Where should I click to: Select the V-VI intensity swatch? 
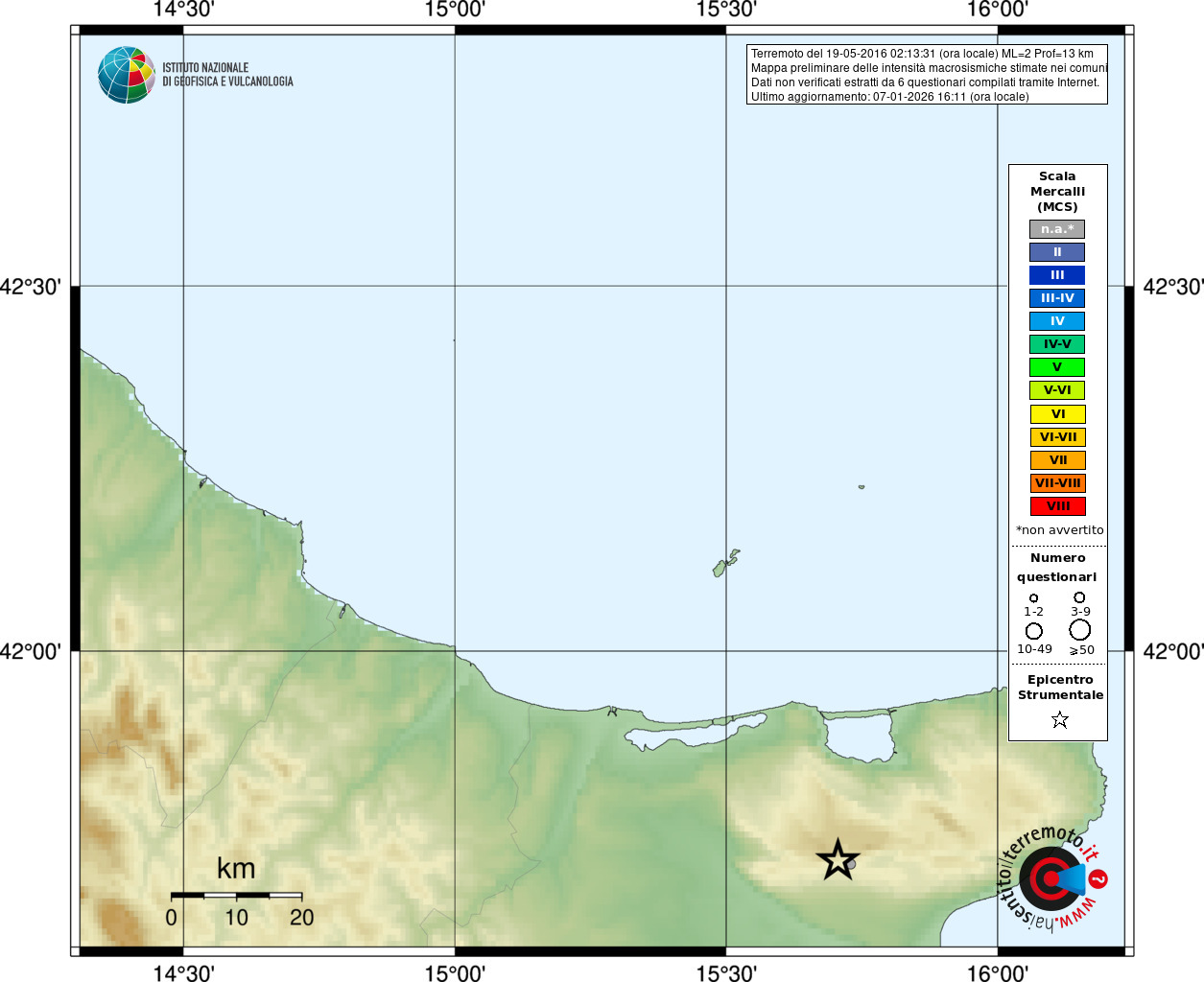1057,390
